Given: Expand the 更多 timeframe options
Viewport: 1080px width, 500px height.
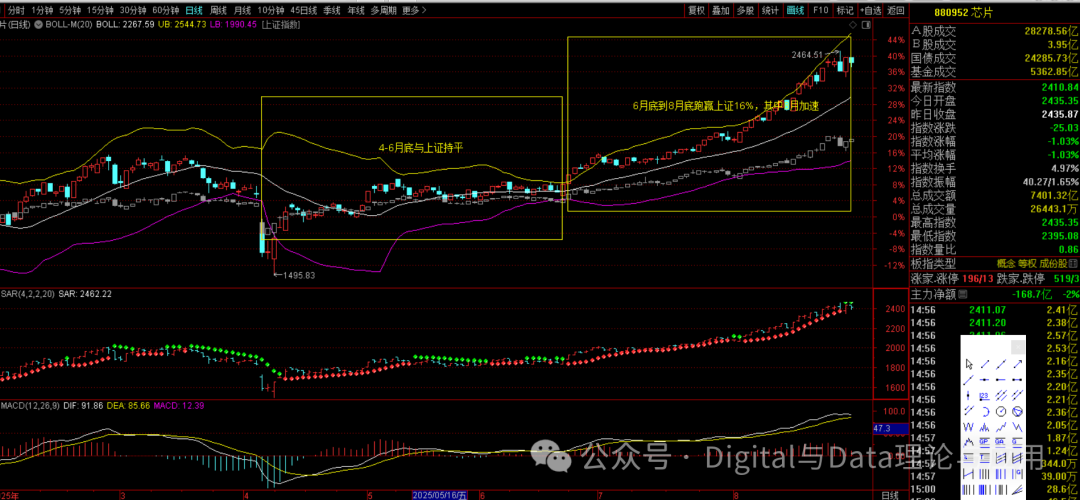Looking at the screenshot, I should pos(413,10).
